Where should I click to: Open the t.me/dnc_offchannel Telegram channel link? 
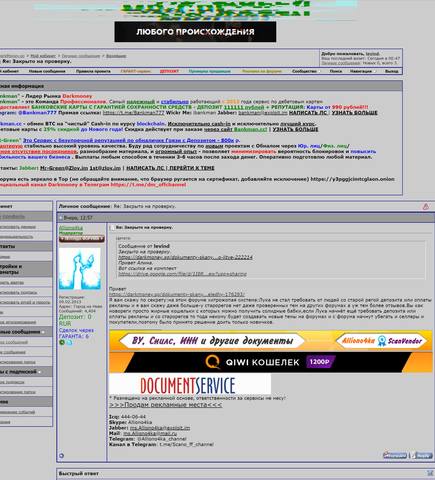coord(148,184)
